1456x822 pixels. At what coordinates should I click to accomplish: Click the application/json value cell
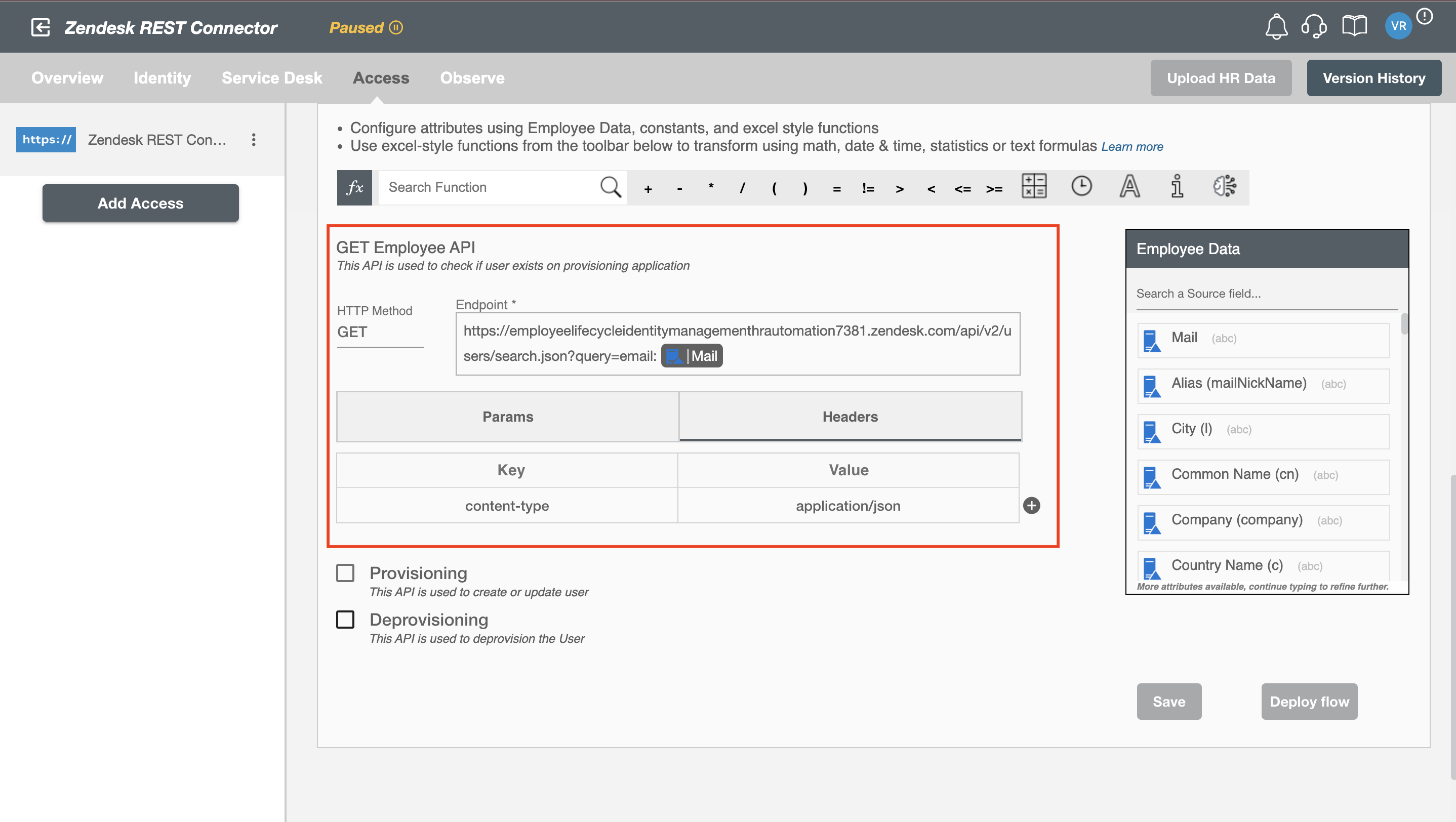848,506
